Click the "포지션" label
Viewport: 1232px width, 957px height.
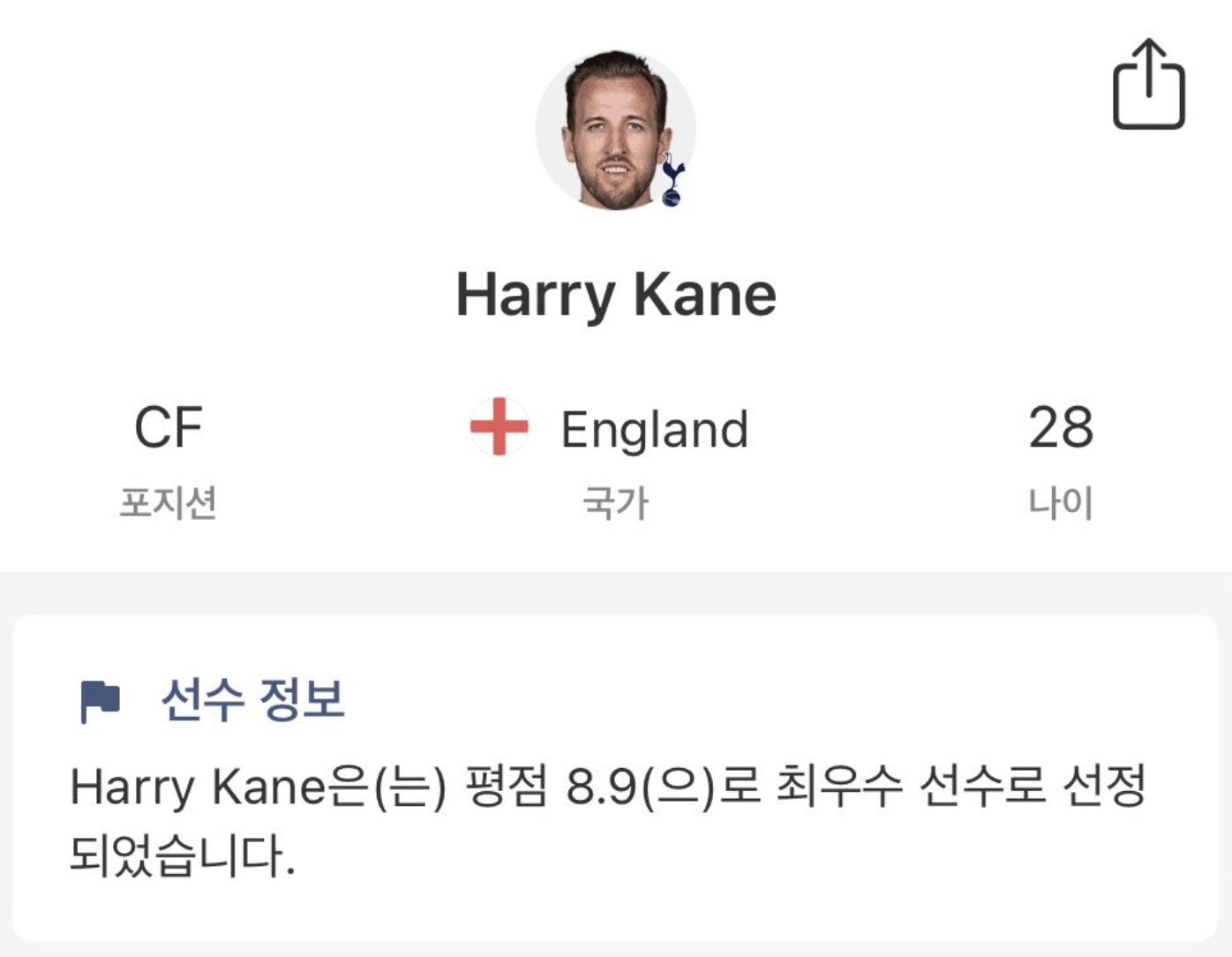click(x=168, y=503)
